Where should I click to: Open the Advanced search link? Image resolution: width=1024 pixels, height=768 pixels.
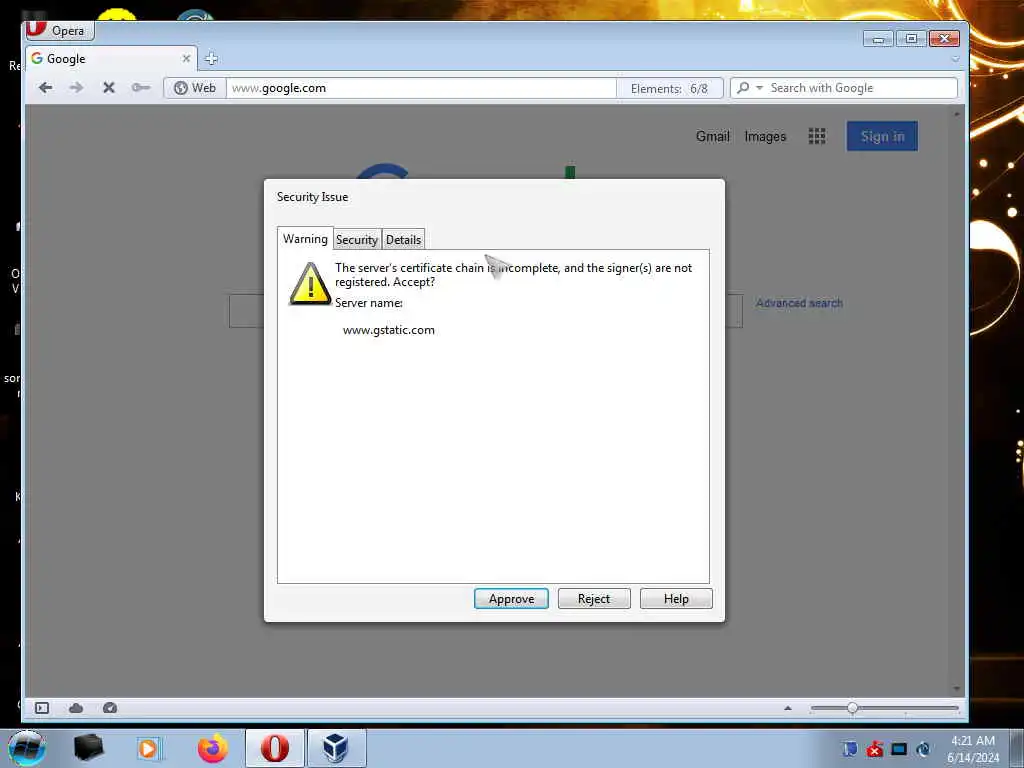pos(799,303)
